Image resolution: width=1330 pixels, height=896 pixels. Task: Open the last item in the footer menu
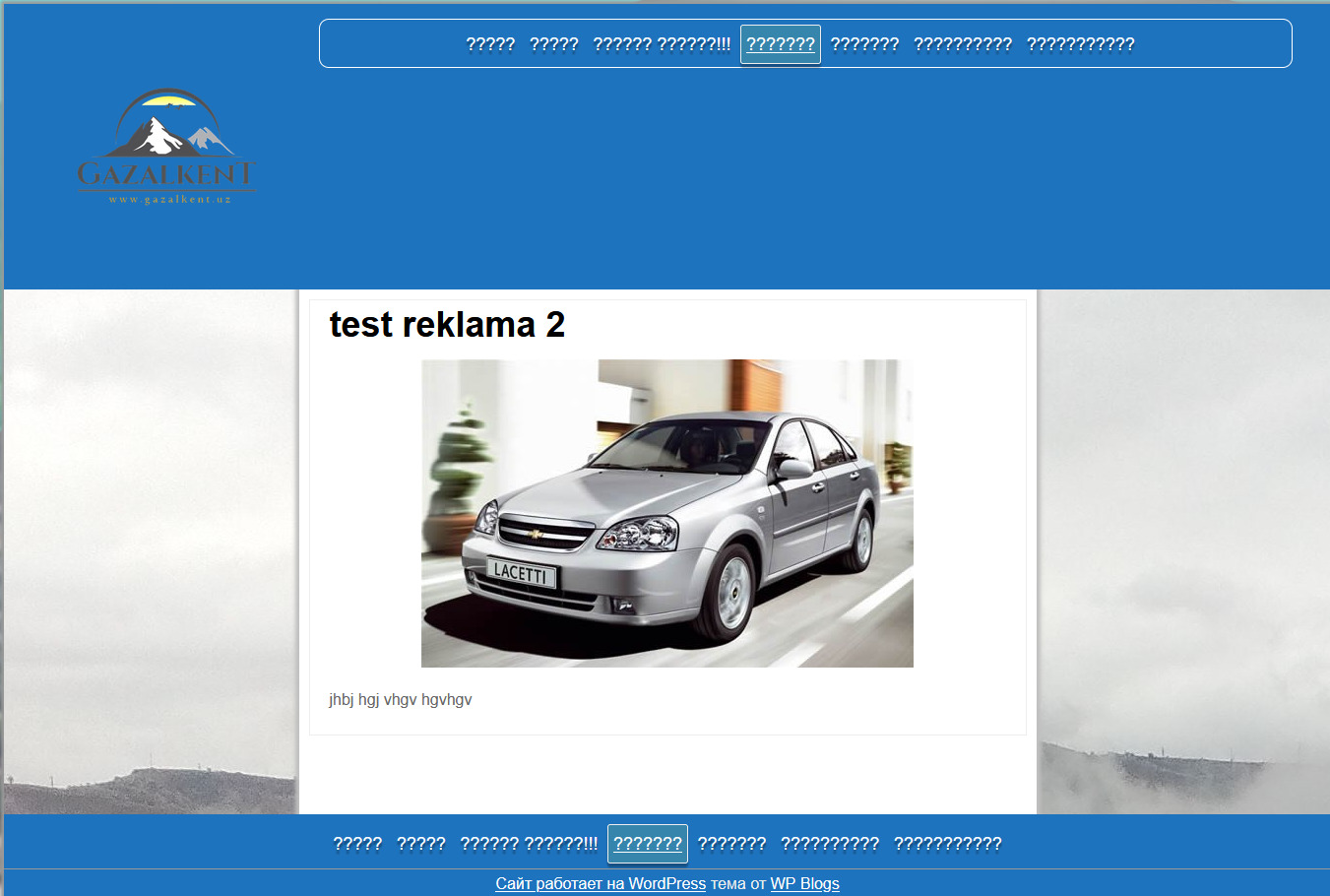point(947,844)
